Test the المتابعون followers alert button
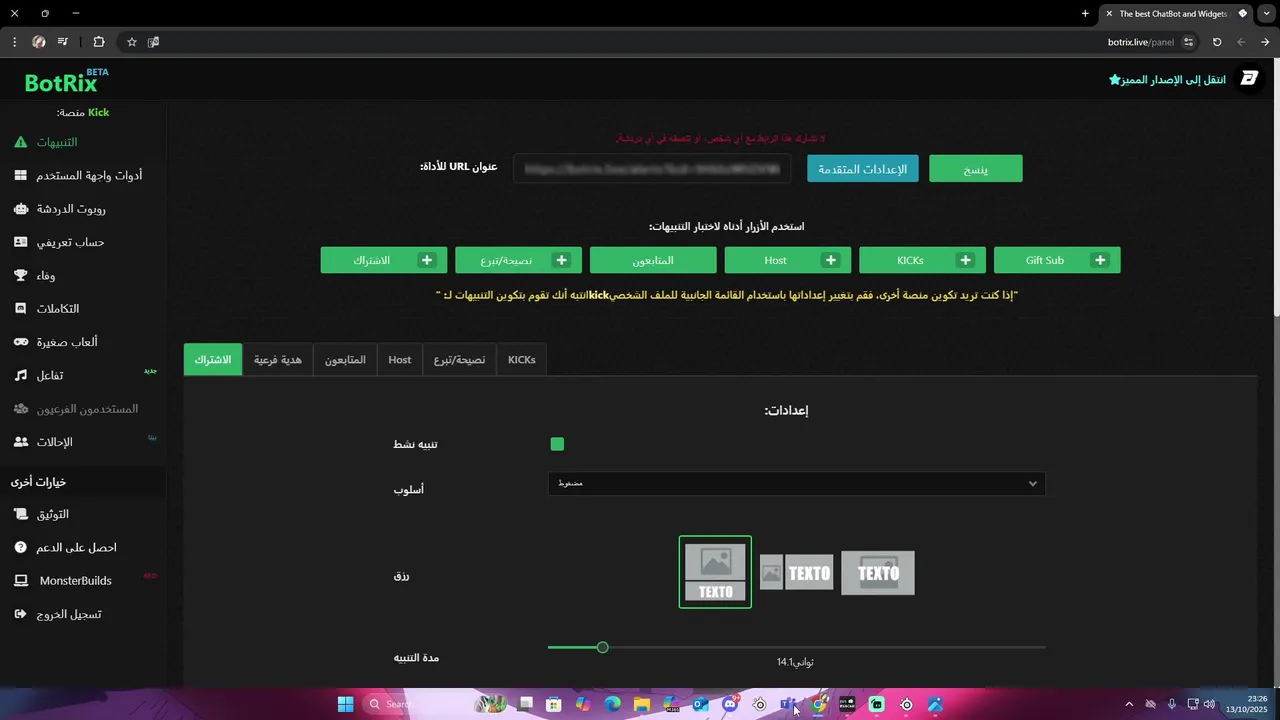Image resolution: width=1280 pixels, height=720 pixels. 653,260
